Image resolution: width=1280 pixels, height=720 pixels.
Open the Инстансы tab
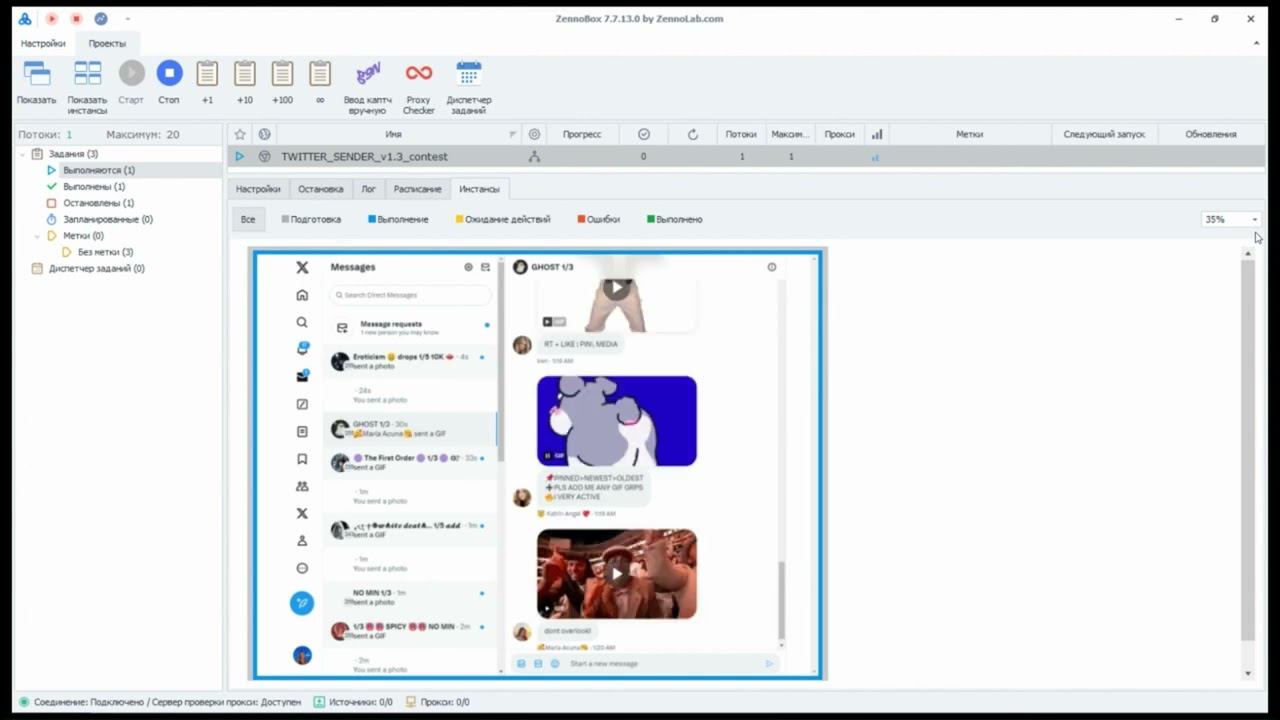479,189
